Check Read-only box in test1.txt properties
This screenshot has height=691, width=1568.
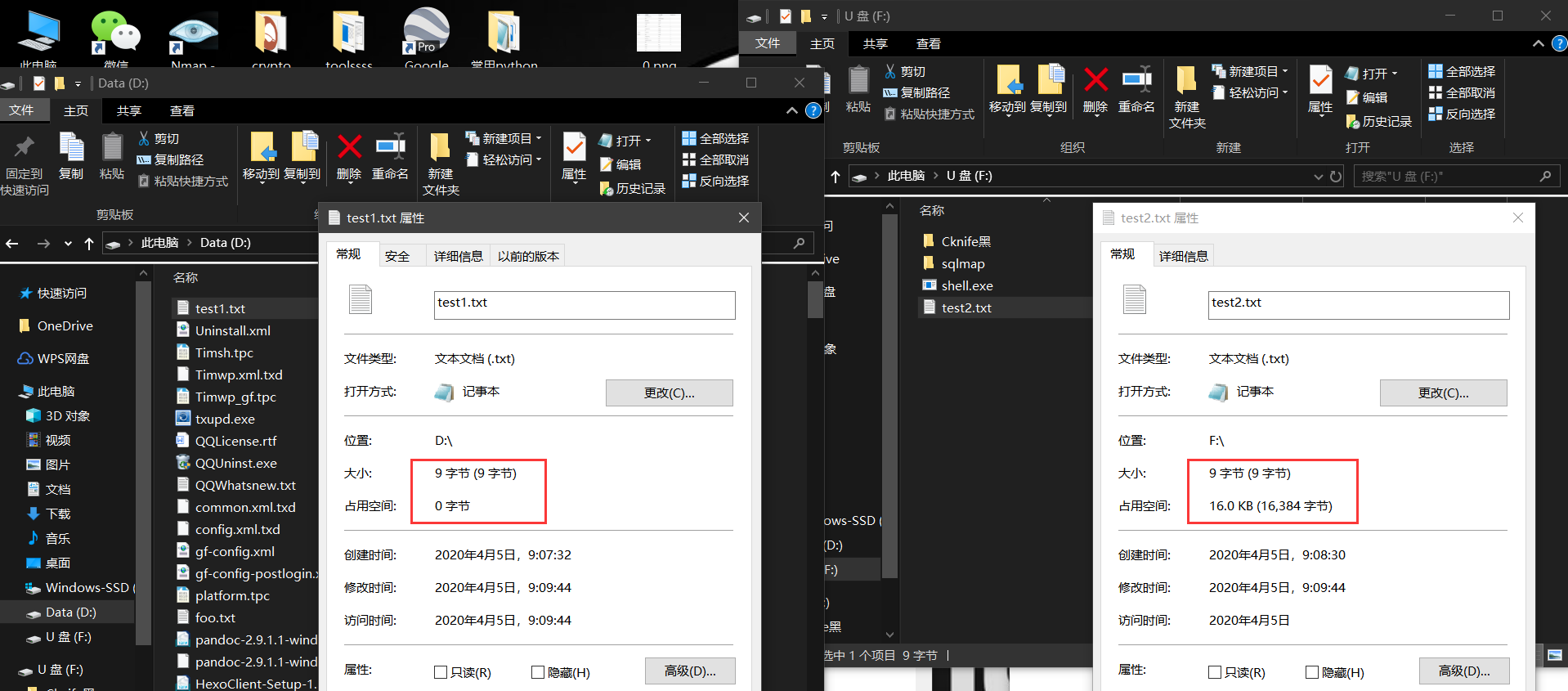click(441, 672)
